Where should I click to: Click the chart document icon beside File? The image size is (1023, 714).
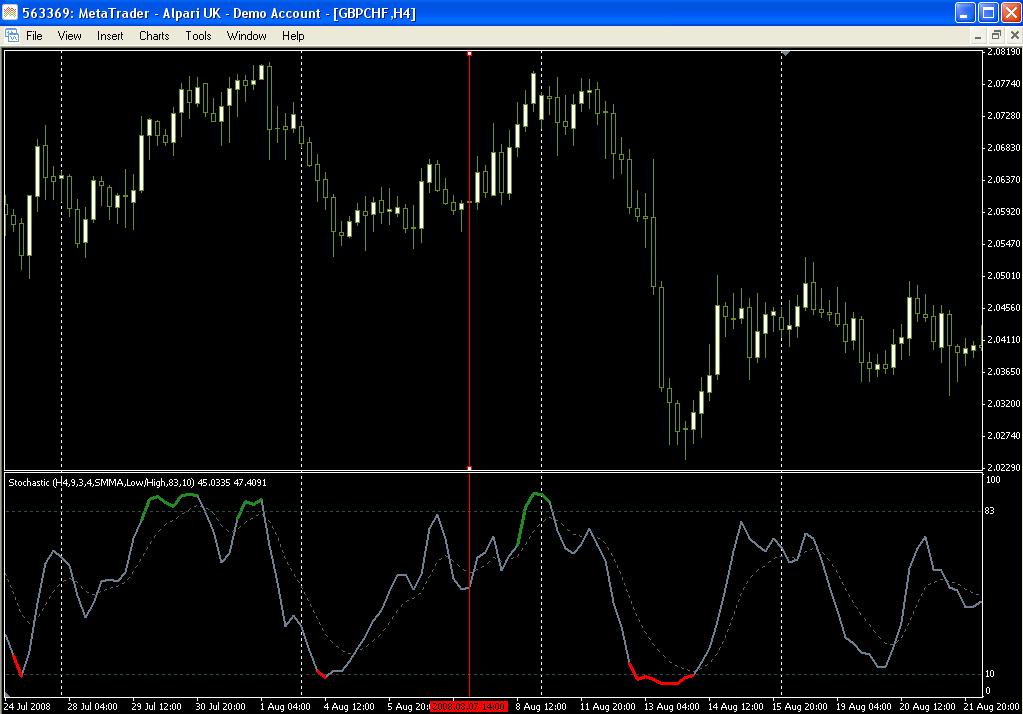point(12,35)
